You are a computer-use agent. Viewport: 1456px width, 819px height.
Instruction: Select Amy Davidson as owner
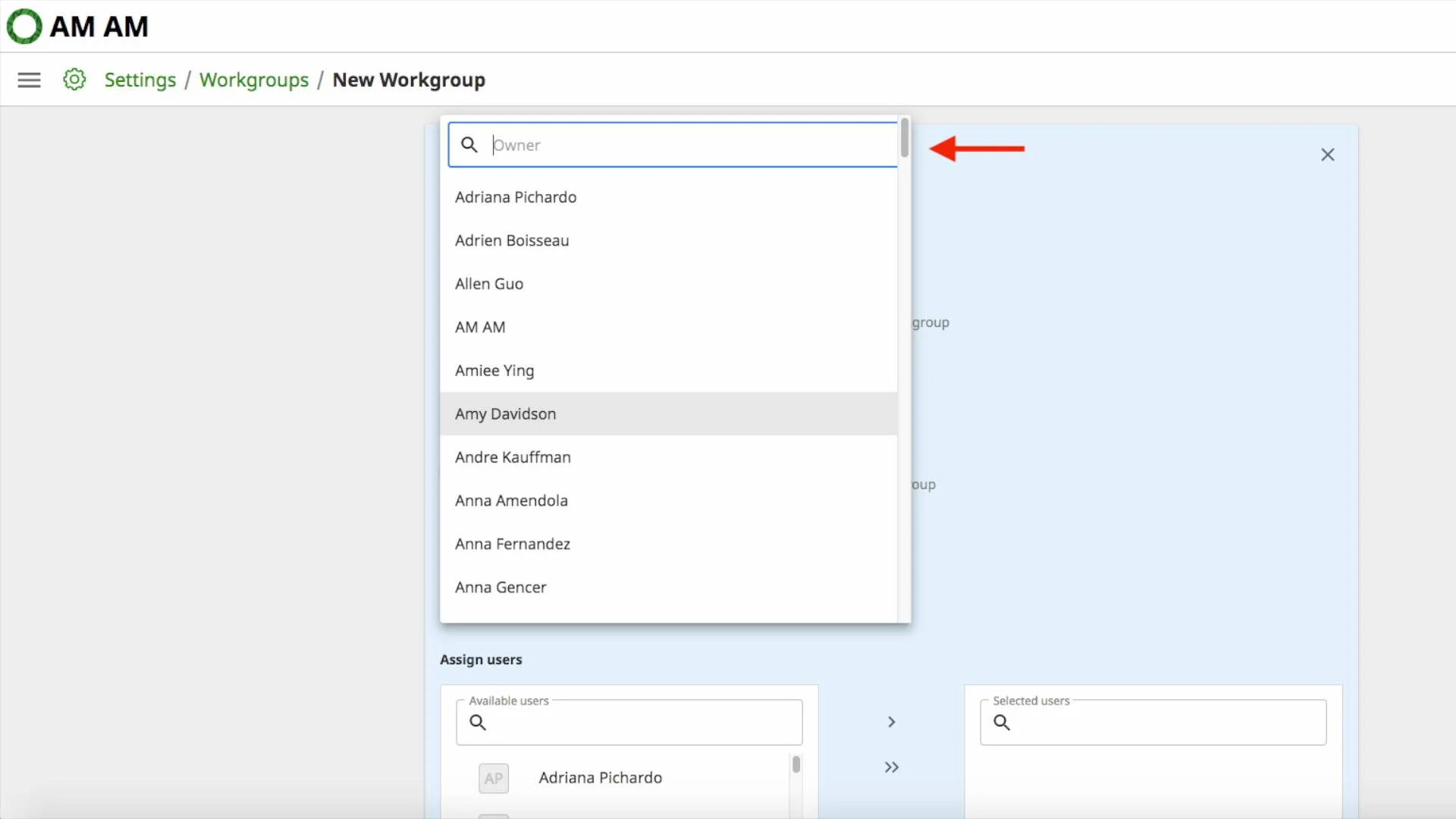coord(669,413)
